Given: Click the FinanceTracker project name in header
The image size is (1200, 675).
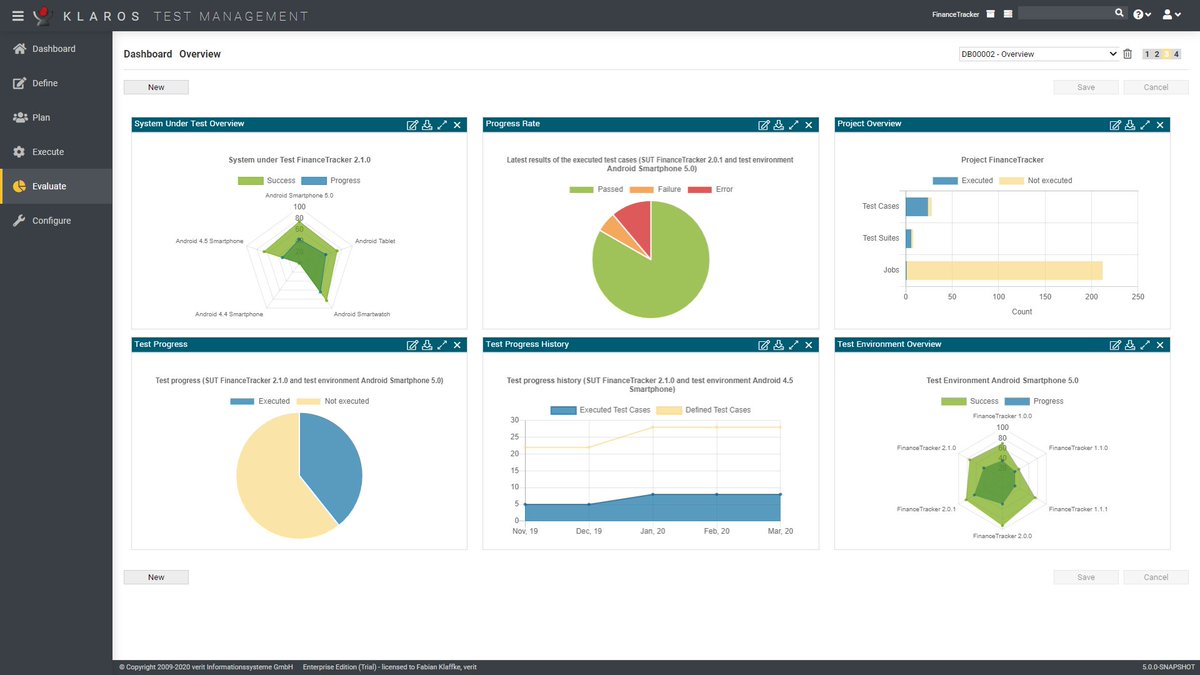Looking at the screenshot, I should pyautogui.click(x=955, y=15).
